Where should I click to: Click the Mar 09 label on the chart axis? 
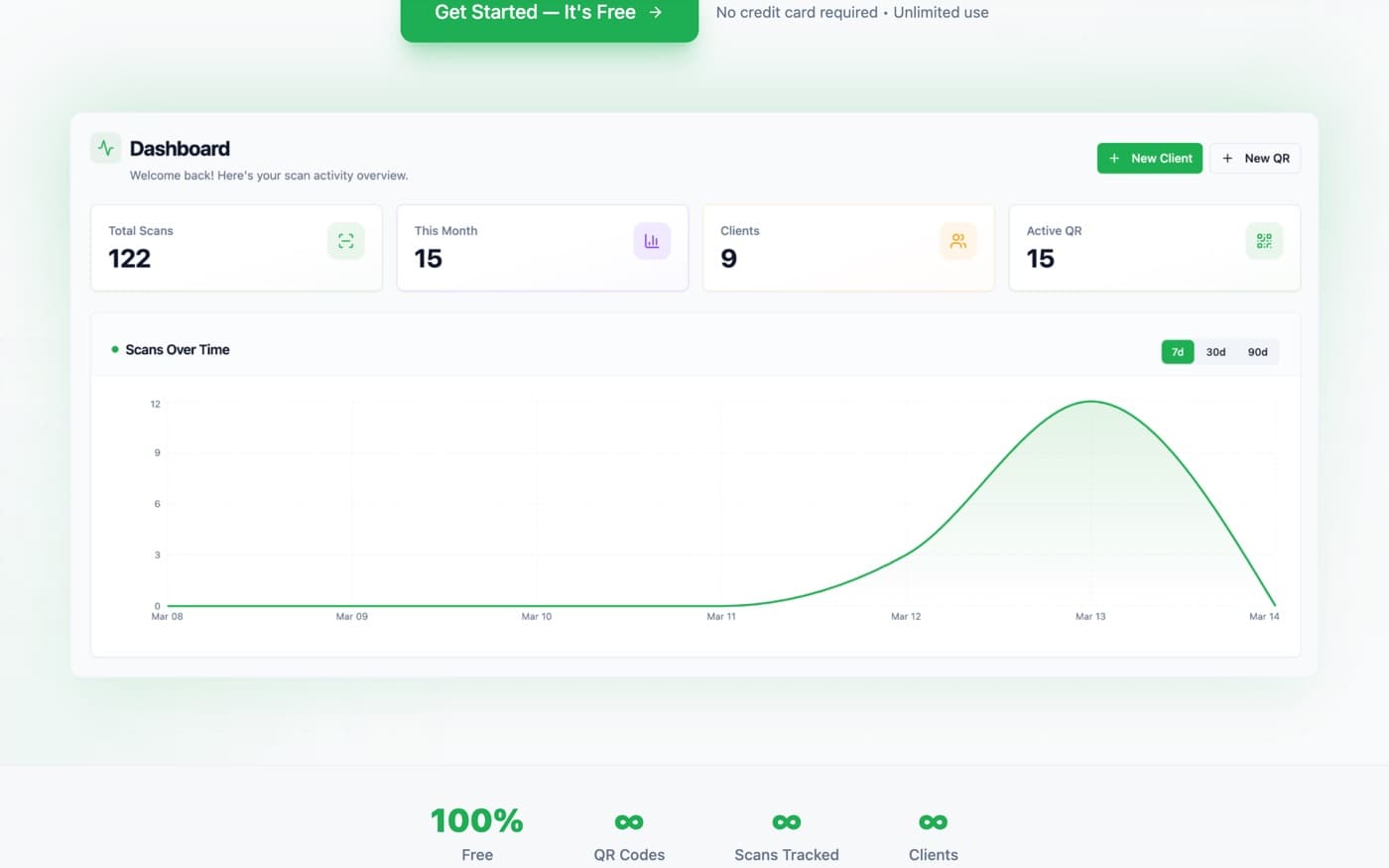click(351, 617)
